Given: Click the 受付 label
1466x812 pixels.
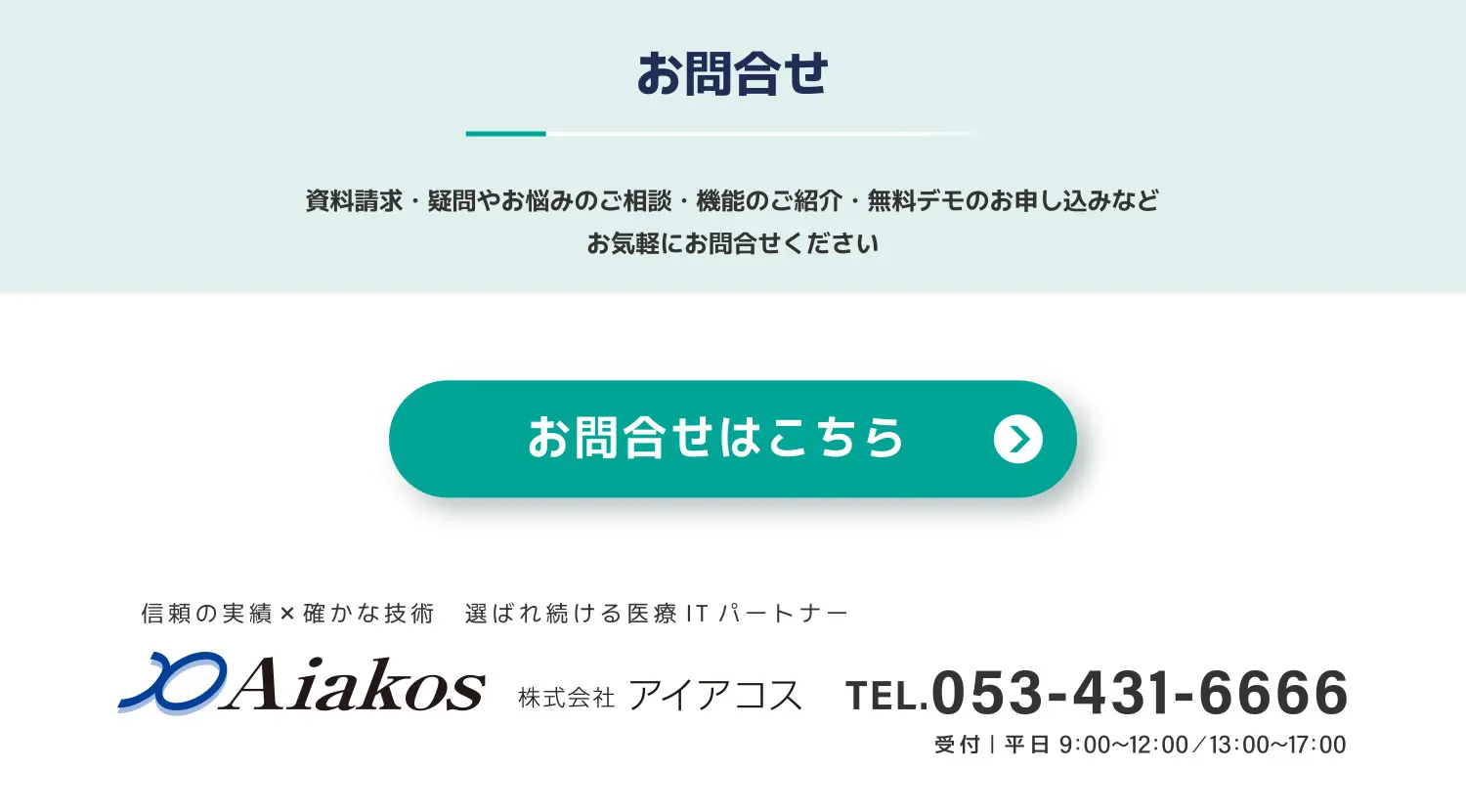Looking at the screenshot, I should [x=957, y=745].
